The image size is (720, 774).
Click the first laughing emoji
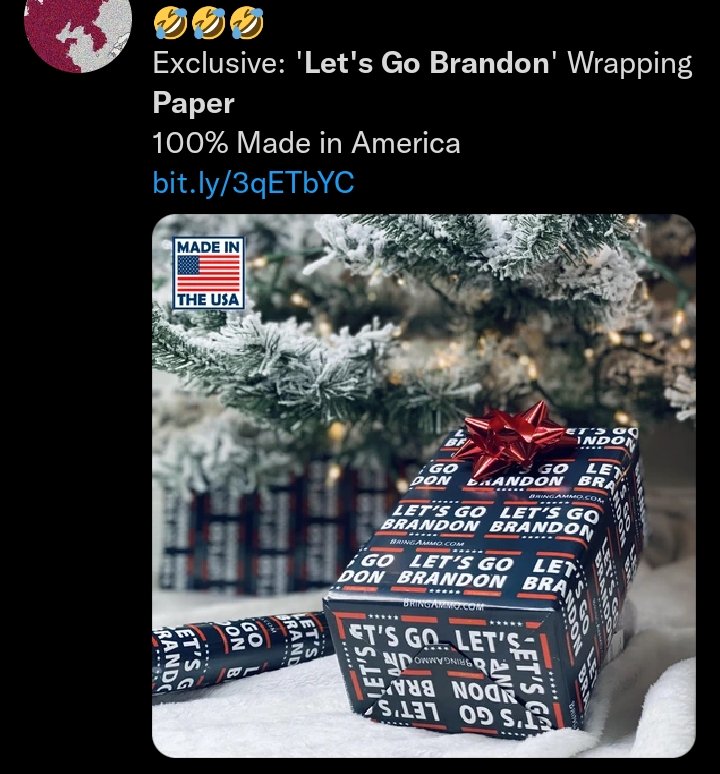[170, 23]
